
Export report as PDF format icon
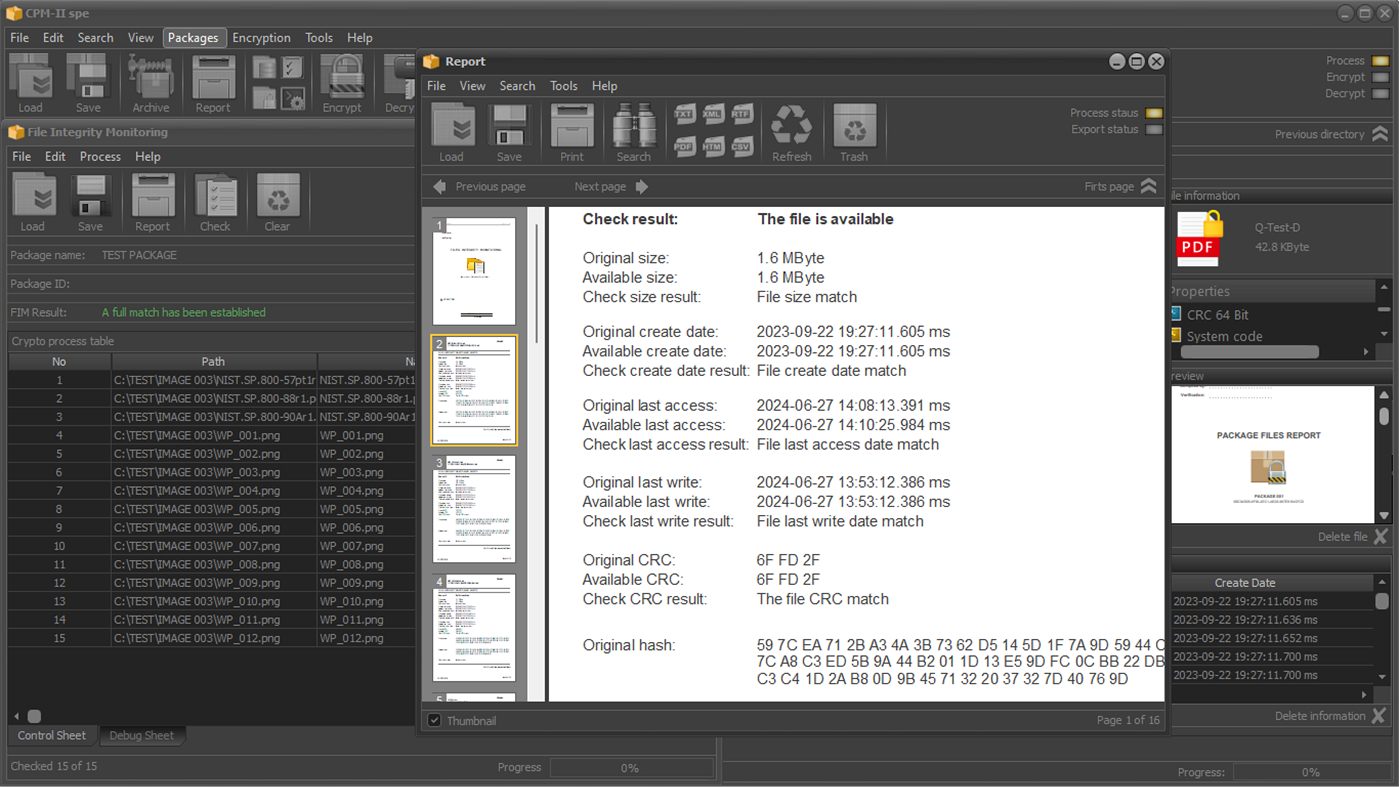coord(684,147)
